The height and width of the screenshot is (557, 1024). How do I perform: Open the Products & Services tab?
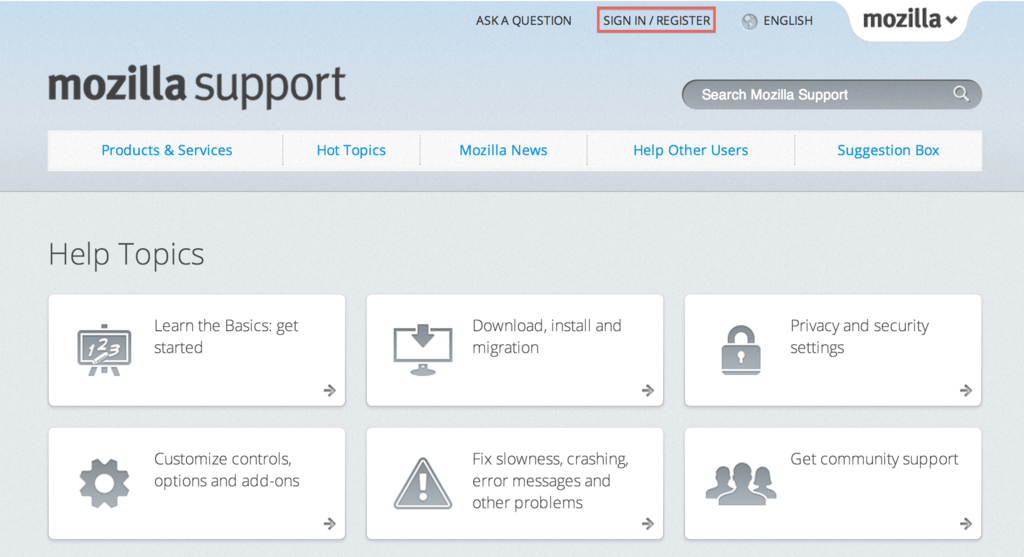(167, 150)
